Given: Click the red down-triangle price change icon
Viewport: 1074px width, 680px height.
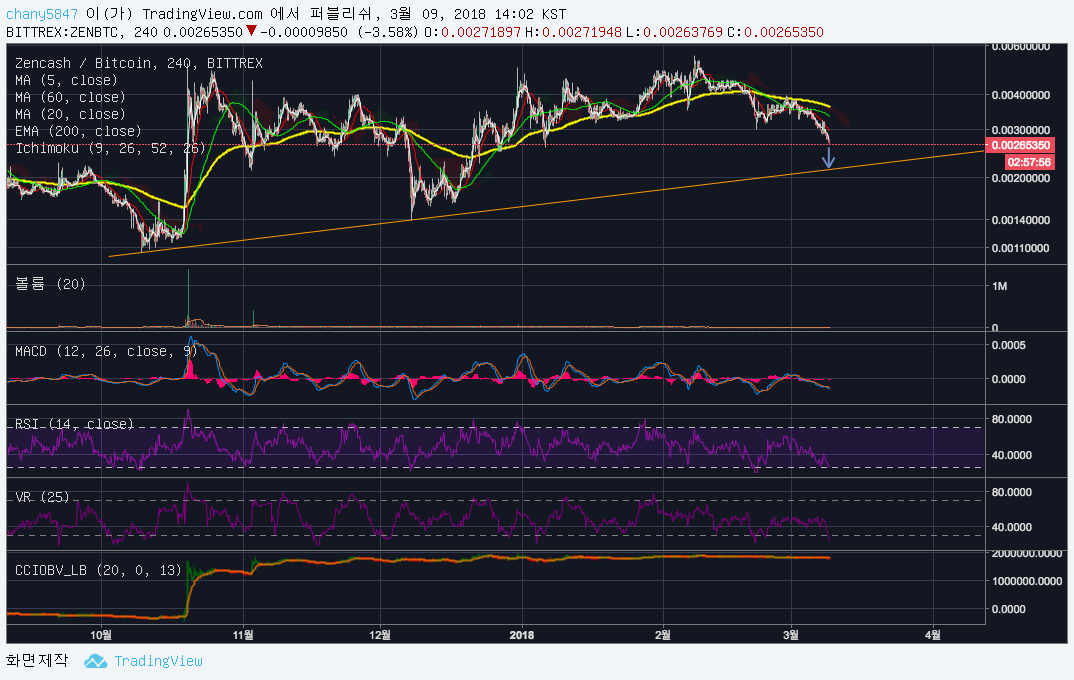Looking at the screenshot, I should click(x=251, y=31).
